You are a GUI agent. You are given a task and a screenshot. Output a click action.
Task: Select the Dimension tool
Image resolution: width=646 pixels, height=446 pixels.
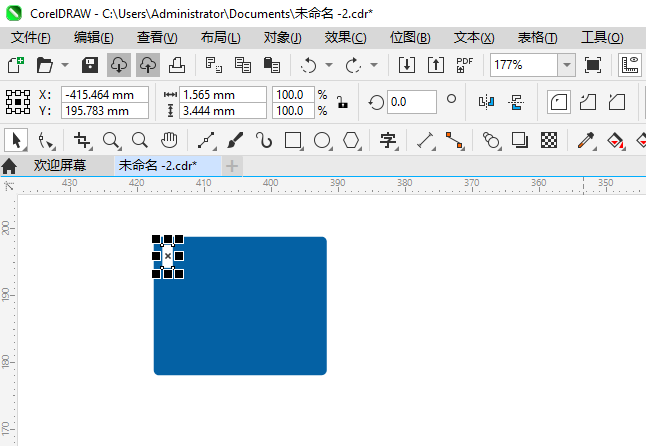click(425, 140)
